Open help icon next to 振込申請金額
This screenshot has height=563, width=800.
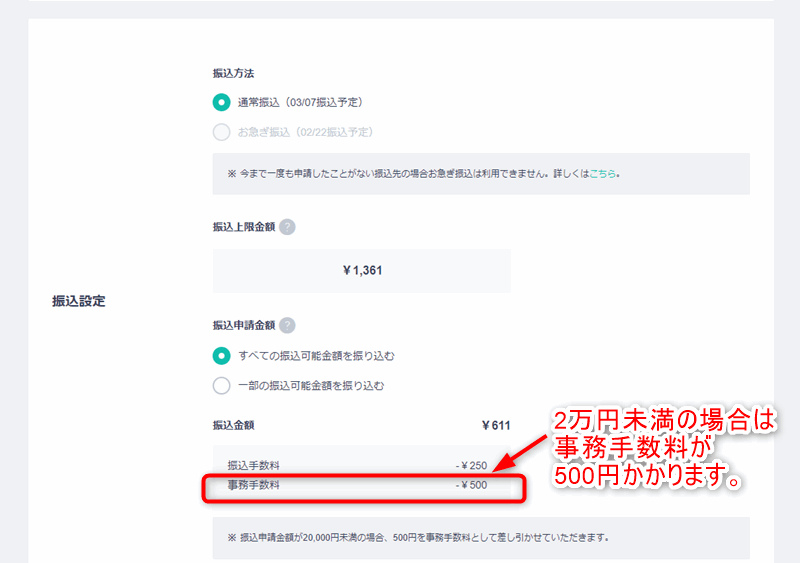click(287, 325)
